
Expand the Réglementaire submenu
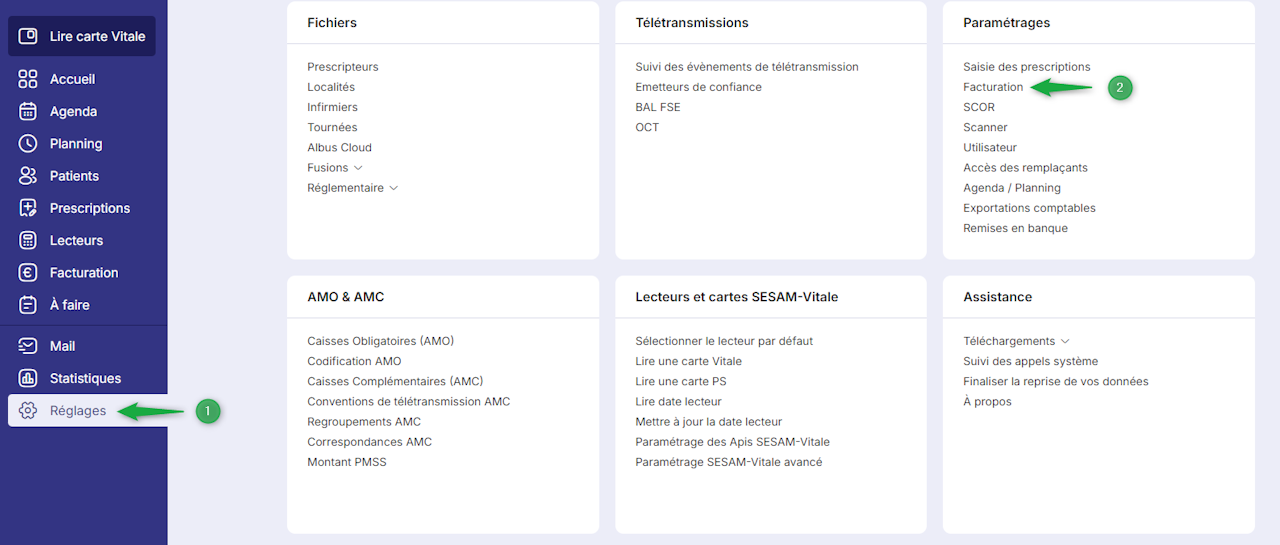(393, 188)
